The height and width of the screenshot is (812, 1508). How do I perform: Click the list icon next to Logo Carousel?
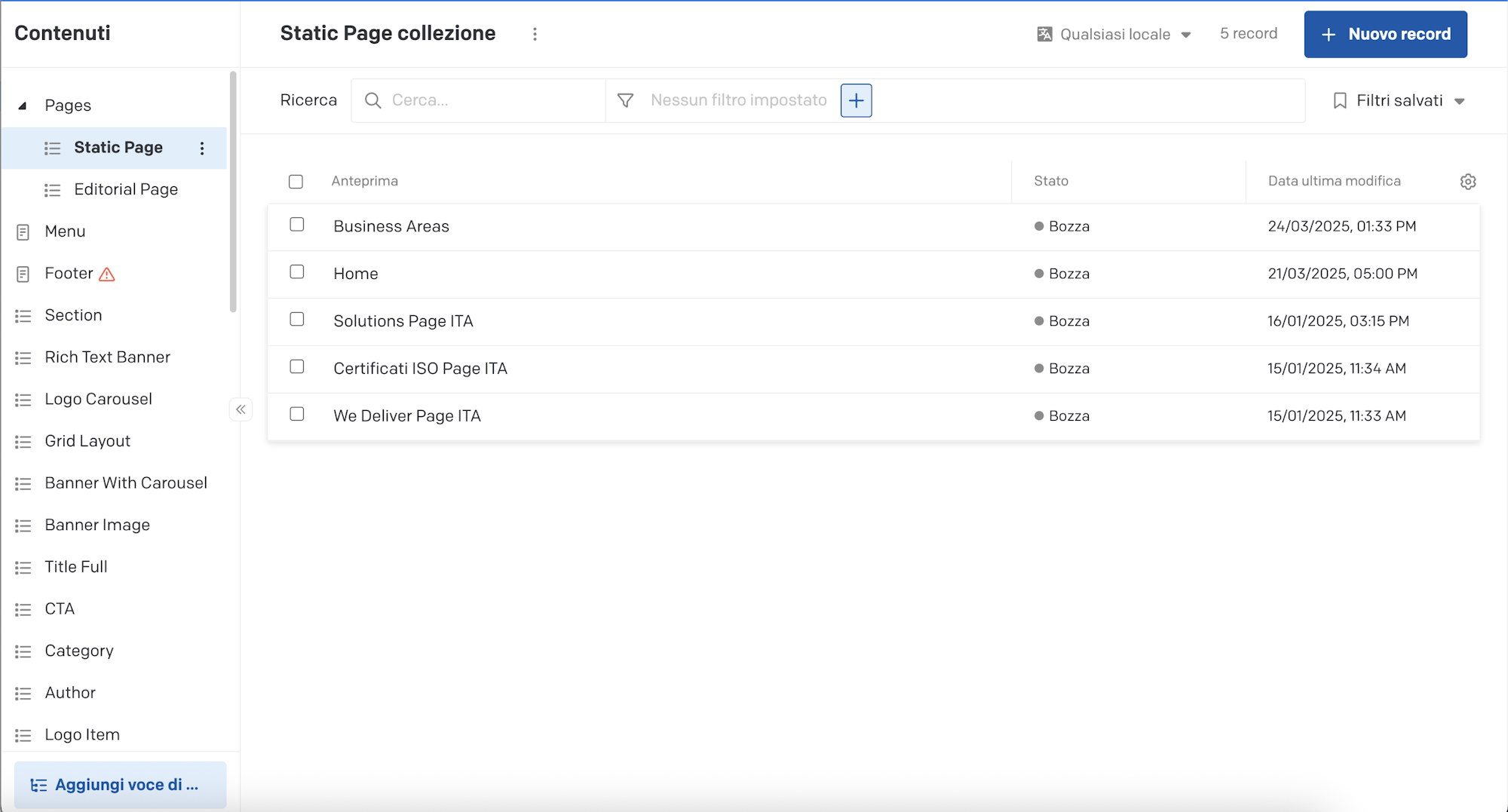pos(23,400)
